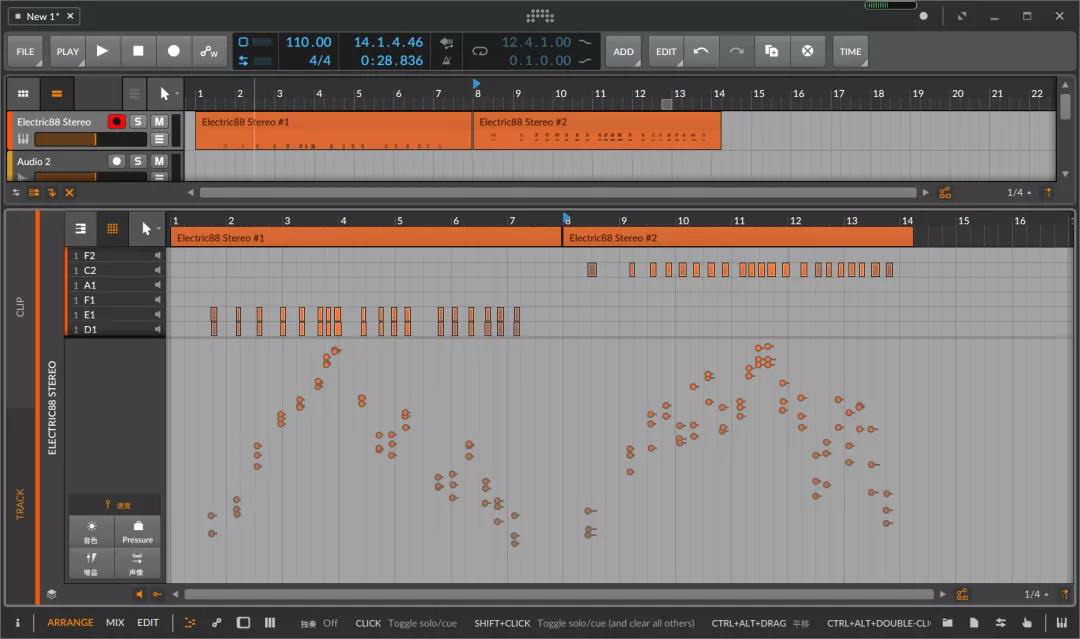The width and height of the screenshot is (1080, 639).
Task: Stop the transport
Action: pos(138,51)
